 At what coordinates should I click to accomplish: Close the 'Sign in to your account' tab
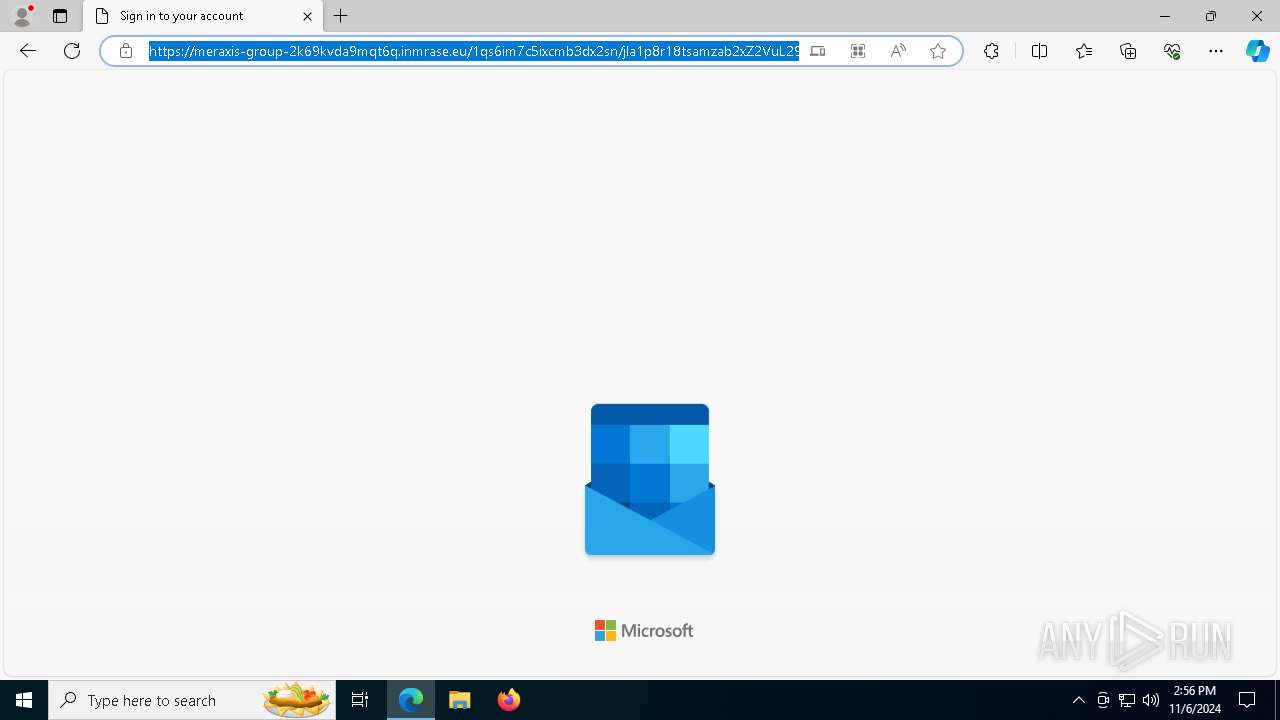307,16
